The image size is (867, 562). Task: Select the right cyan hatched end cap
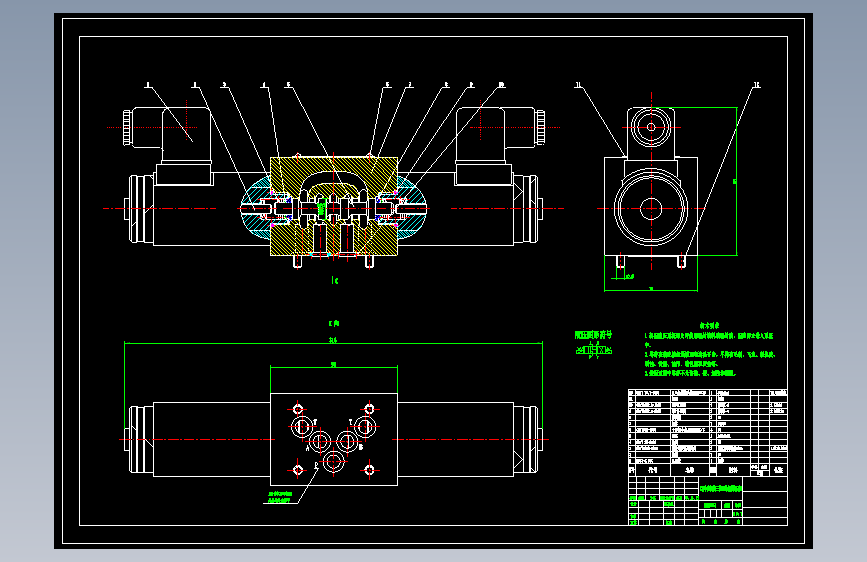[412, 209]
